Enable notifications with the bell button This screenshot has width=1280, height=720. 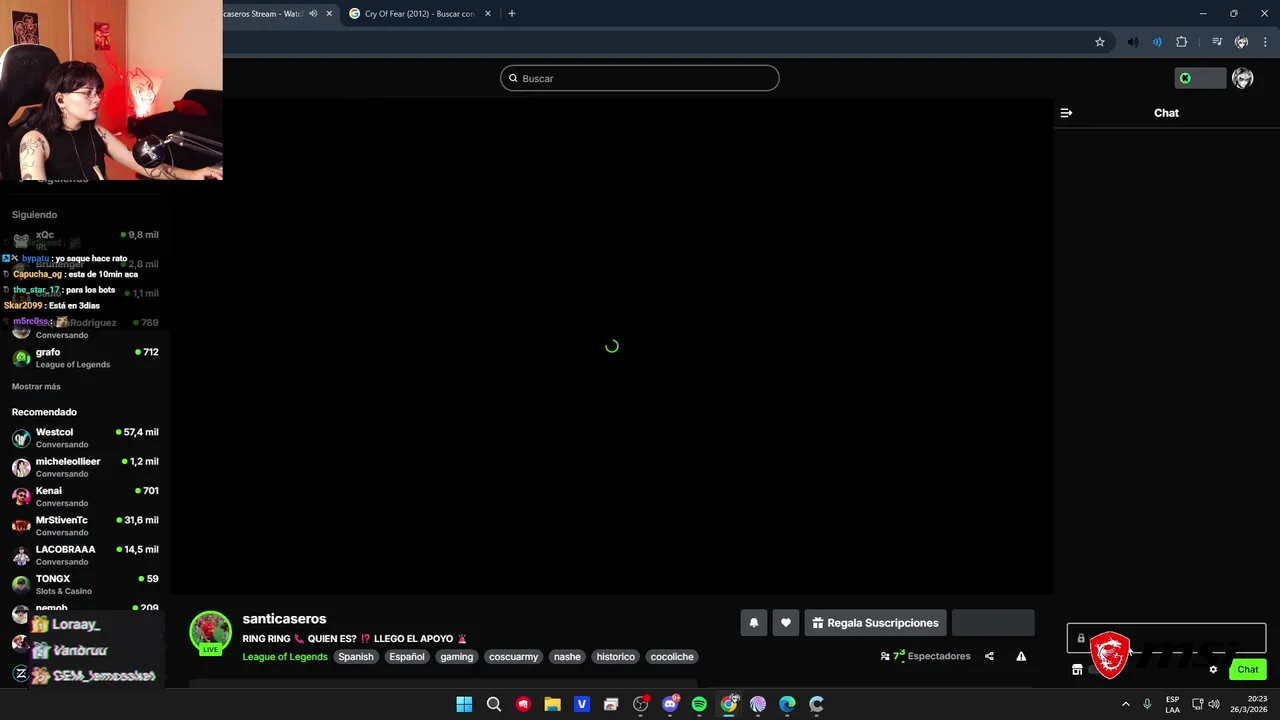[x=754, y=623]
